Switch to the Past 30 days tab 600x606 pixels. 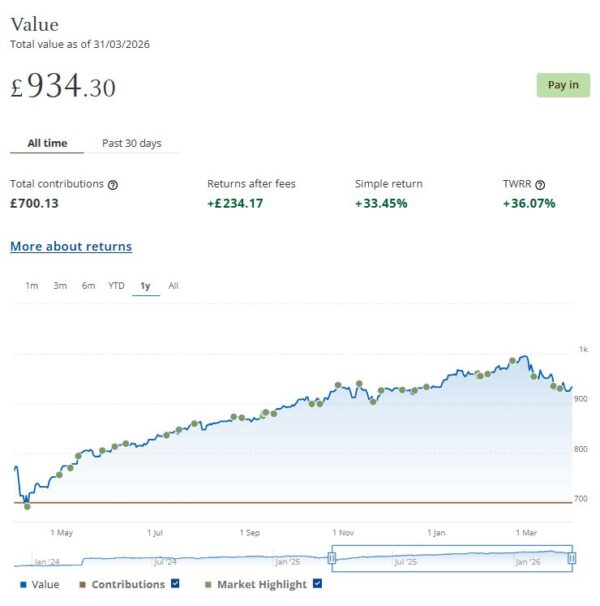coord(131,143)
